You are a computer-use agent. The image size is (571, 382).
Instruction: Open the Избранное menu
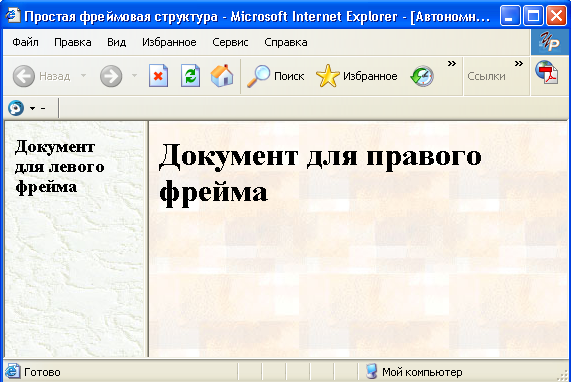(169, 42)
